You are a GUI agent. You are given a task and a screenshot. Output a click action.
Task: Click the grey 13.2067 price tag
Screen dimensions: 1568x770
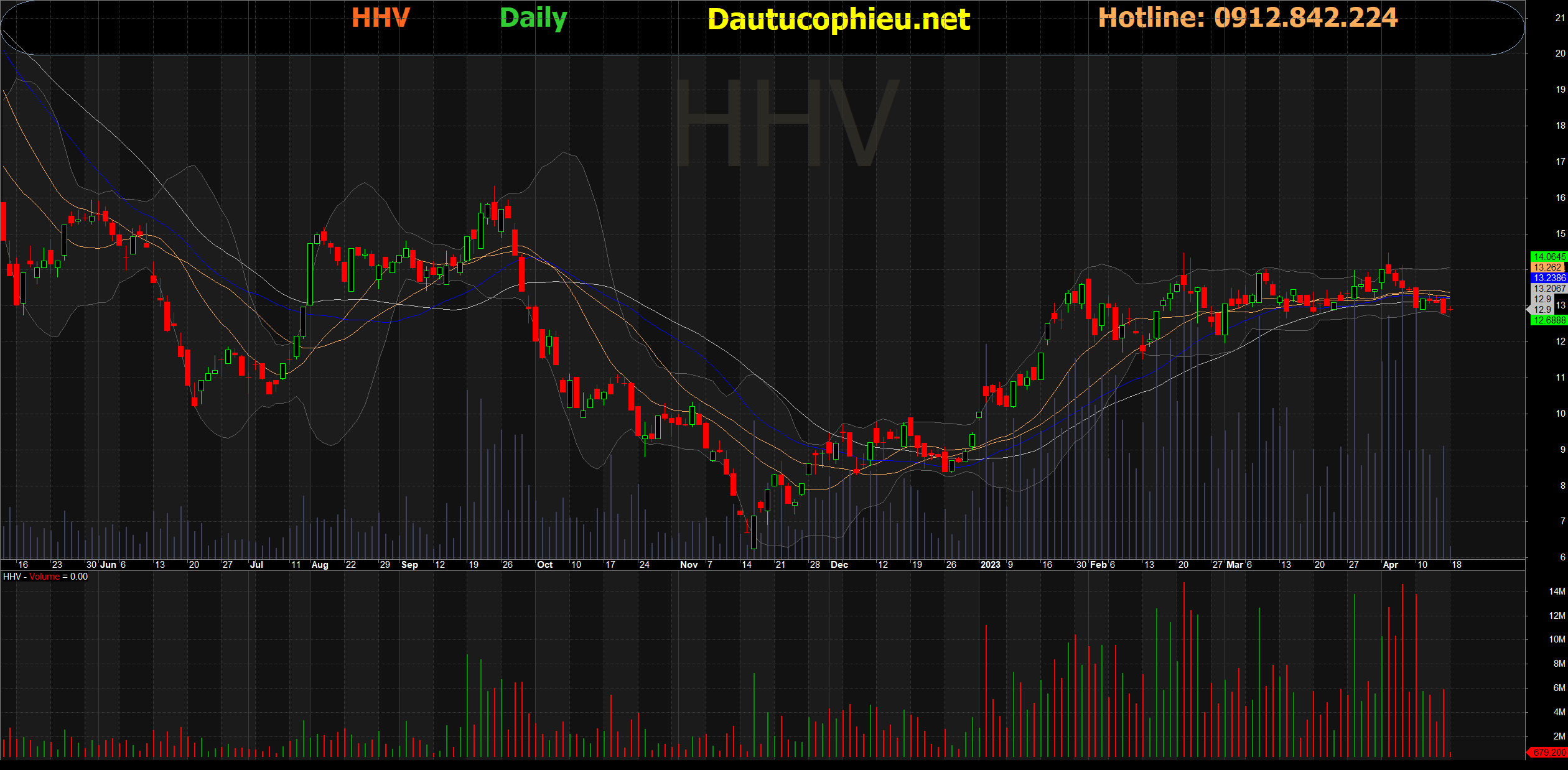[x=1549, y=289]
